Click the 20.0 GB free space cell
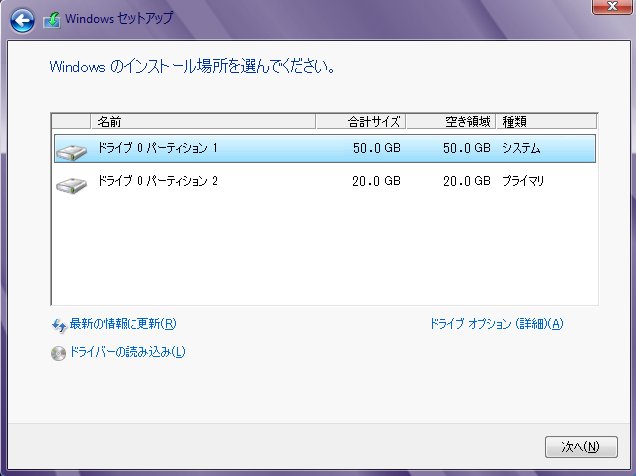636x476 pixels. click(467, 181)
